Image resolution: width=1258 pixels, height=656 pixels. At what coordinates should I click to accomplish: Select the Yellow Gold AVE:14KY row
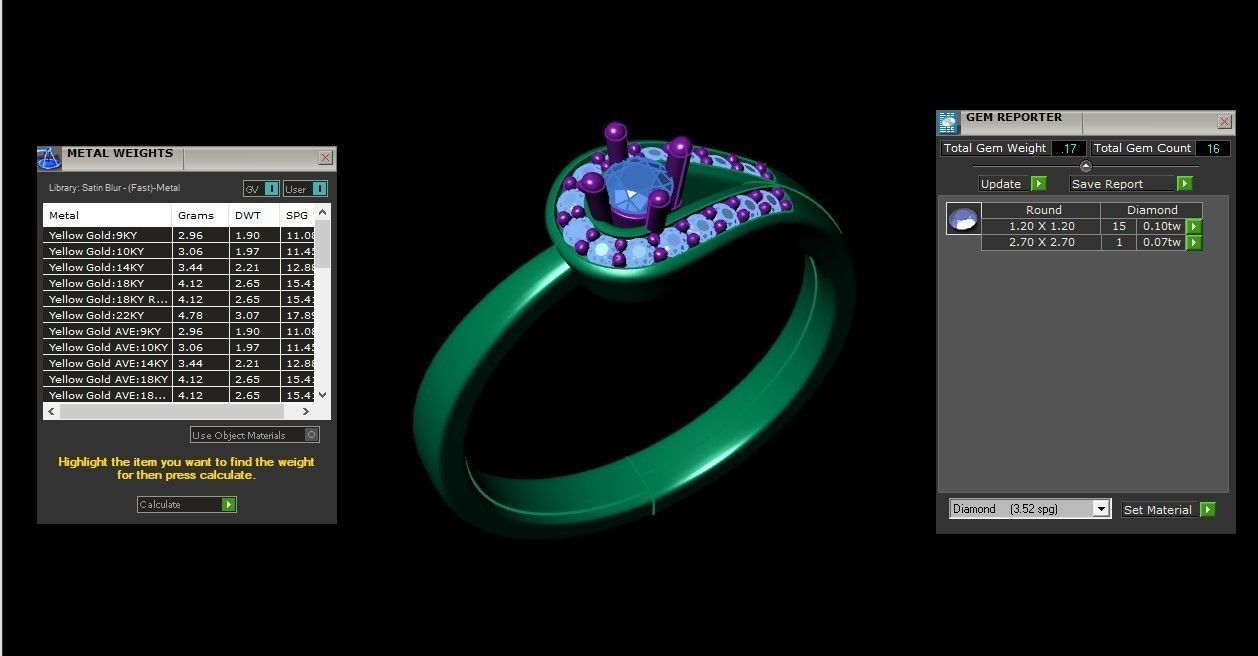179,363
